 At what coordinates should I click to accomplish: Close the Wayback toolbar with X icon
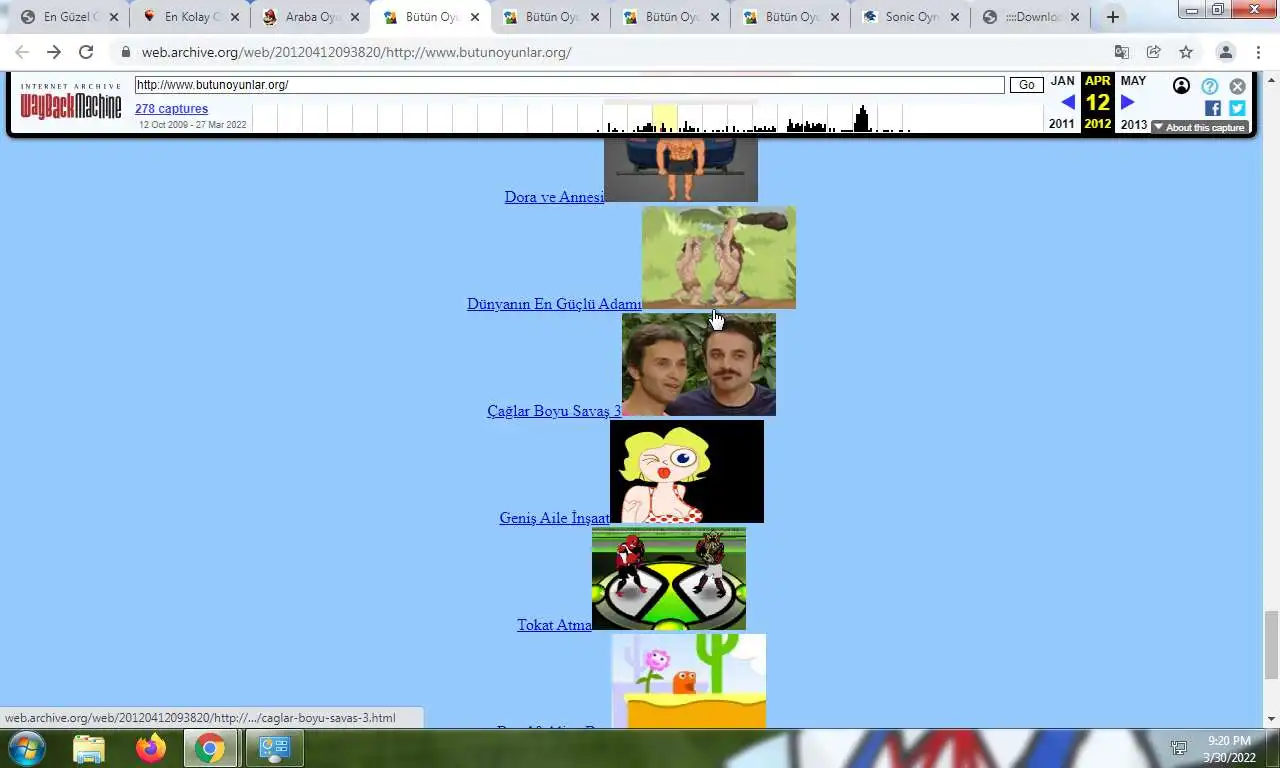pyautogui.click(x=1238, y=86)
